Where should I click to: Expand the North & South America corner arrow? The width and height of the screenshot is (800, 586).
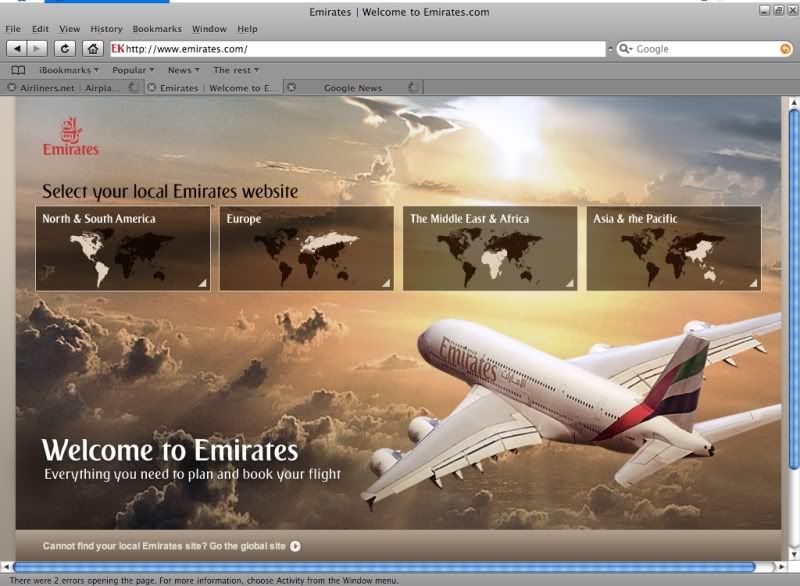[203, 283]
